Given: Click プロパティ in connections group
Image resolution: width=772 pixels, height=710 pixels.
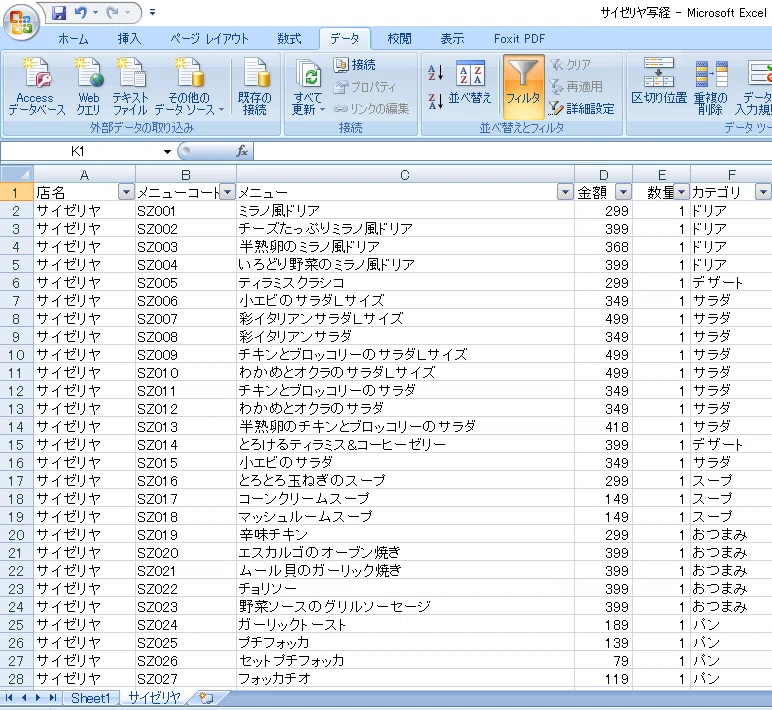Looking at the screenshot, I should (x=364, y=87).
